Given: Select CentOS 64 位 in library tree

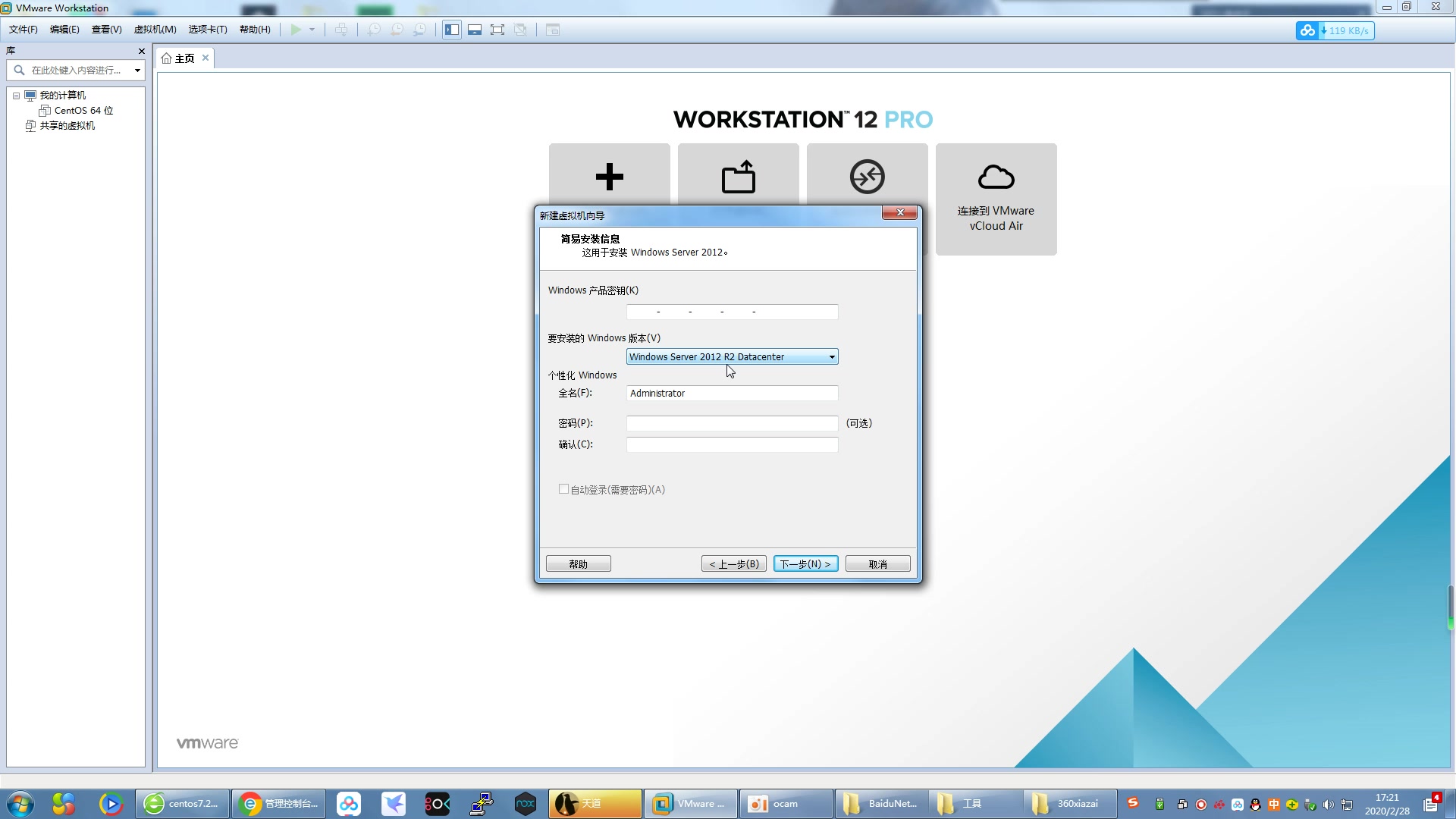Looking at the screenshot, I should click(x=83, y=111).
